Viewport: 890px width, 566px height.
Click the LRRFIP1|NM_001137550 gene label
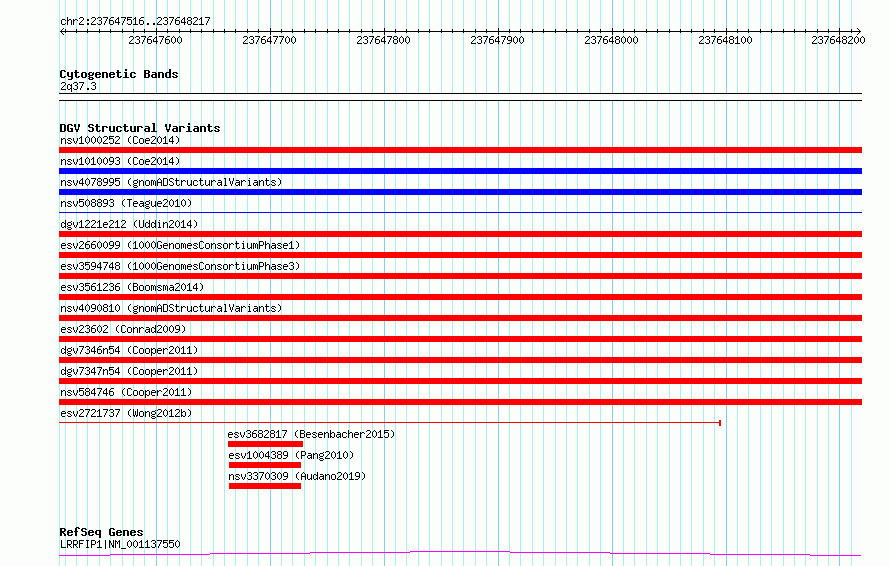[x=120, y=544]
